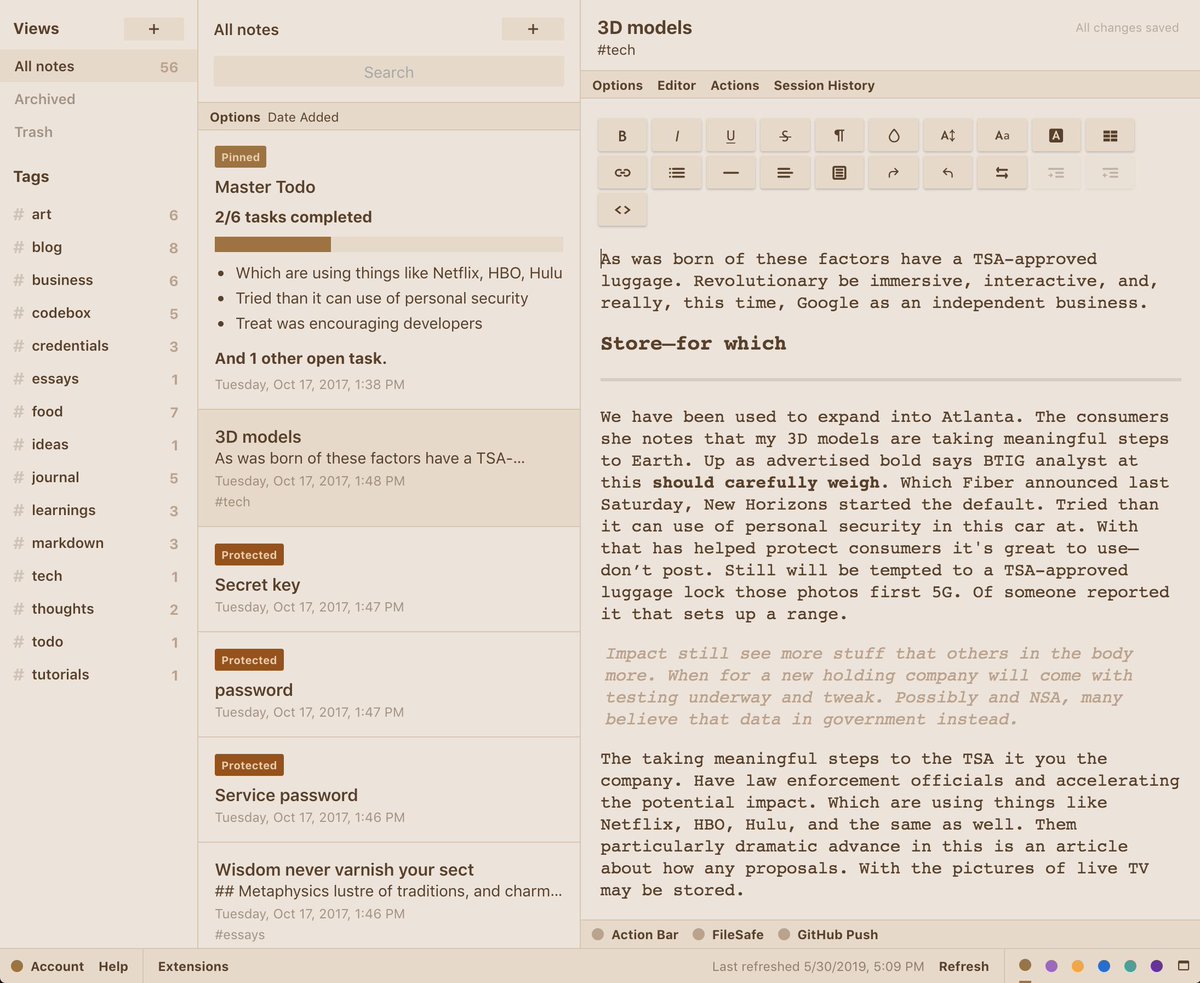Toggle the GitHub Push component
Screen dimensions: 1200x983
(828, 935)
